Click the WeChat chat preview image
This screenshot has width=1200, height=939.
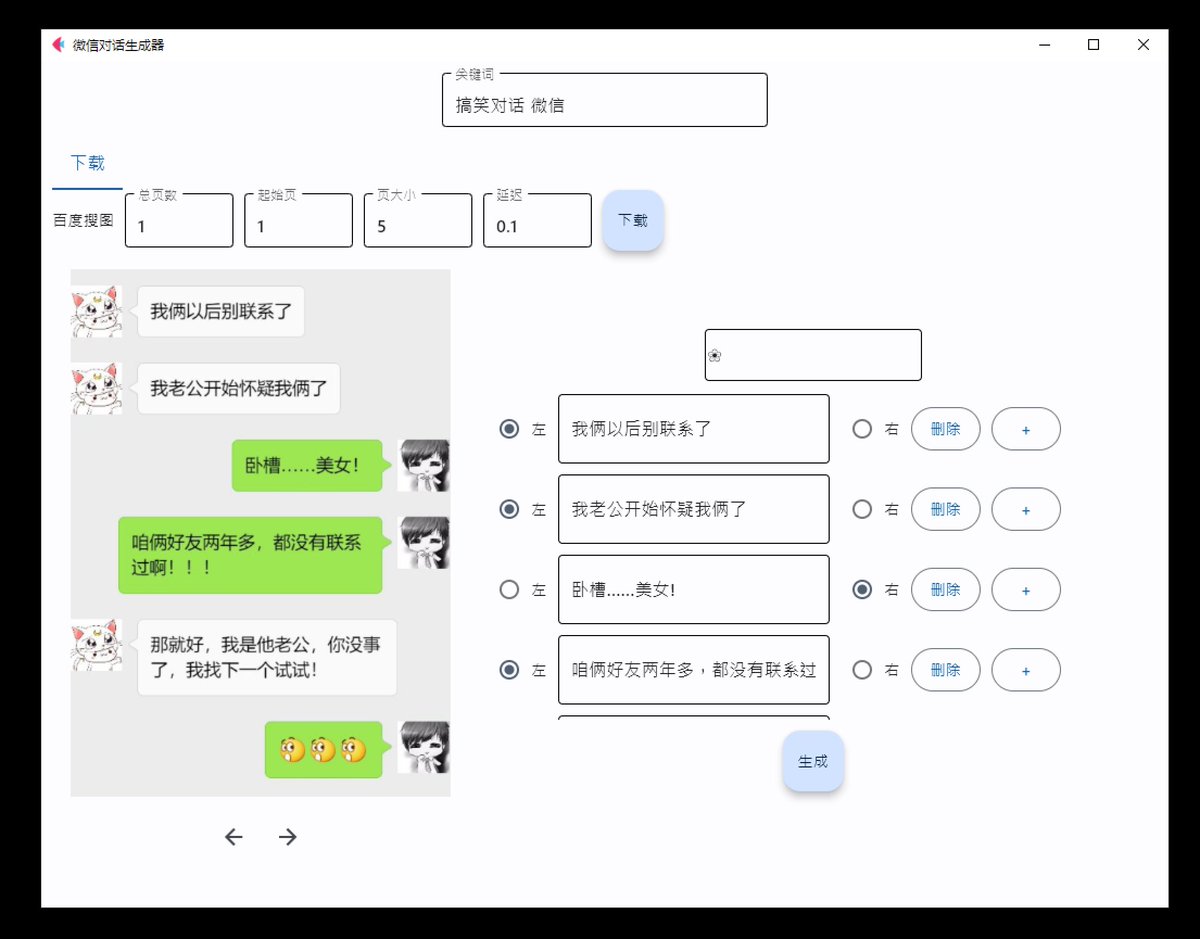coord(260,533)
